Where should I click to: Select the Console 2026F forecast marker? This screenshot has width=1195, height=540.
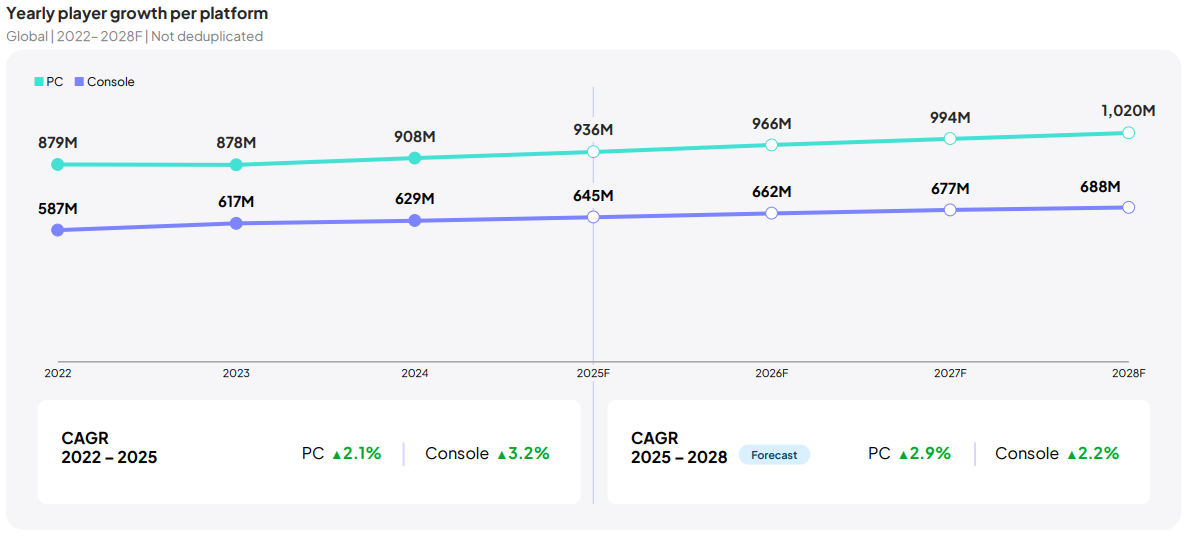[771, 213]
